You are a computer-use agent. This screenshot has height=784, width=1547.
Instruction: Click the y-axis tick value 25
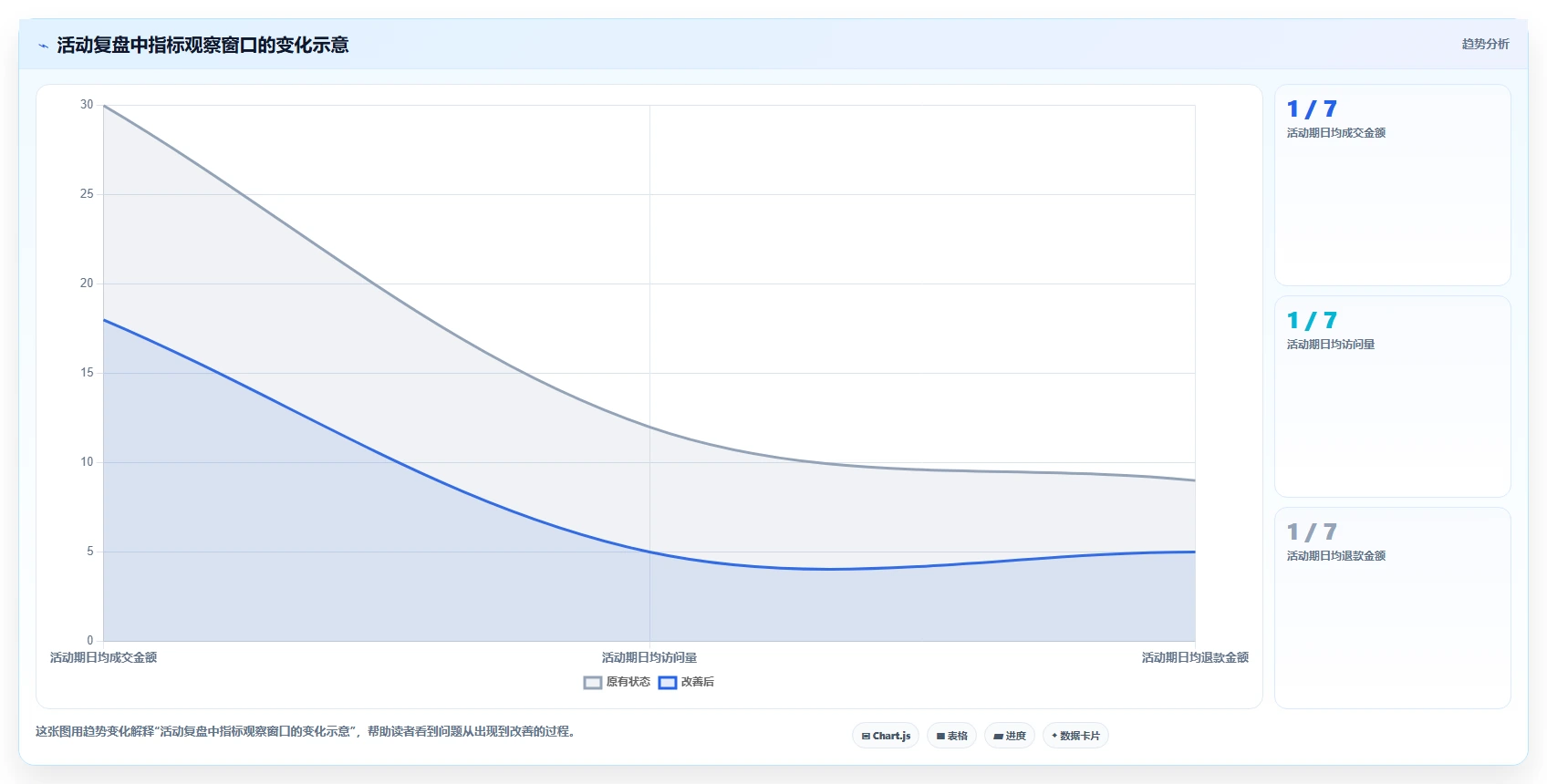87,194
